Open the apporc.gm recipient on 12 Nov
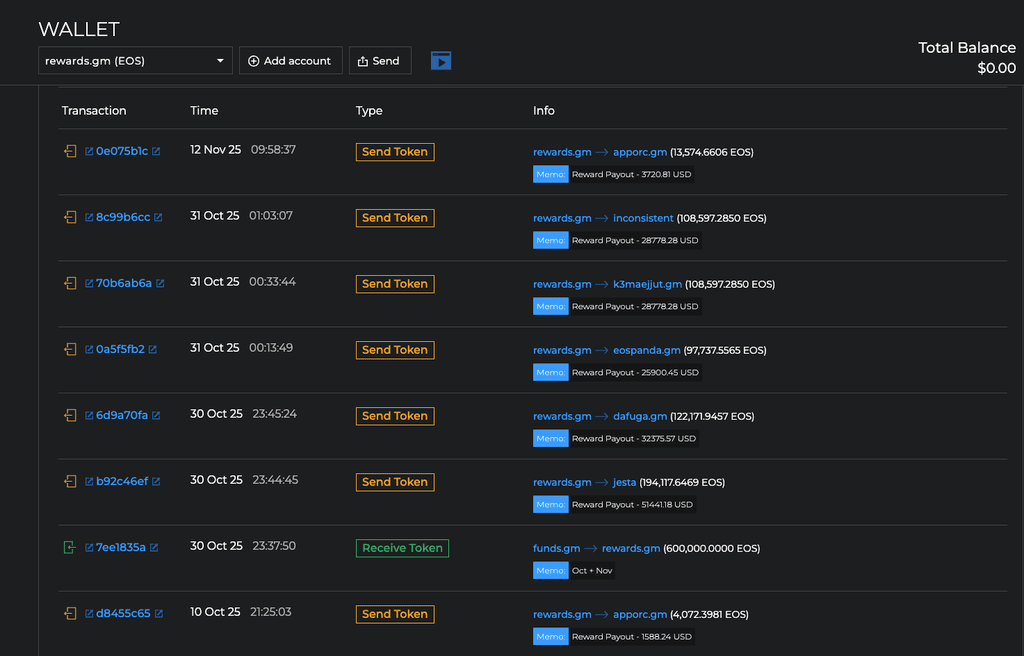Viewport: 1024px width, 656px height. pyautogui.click(x=640, y=152)
